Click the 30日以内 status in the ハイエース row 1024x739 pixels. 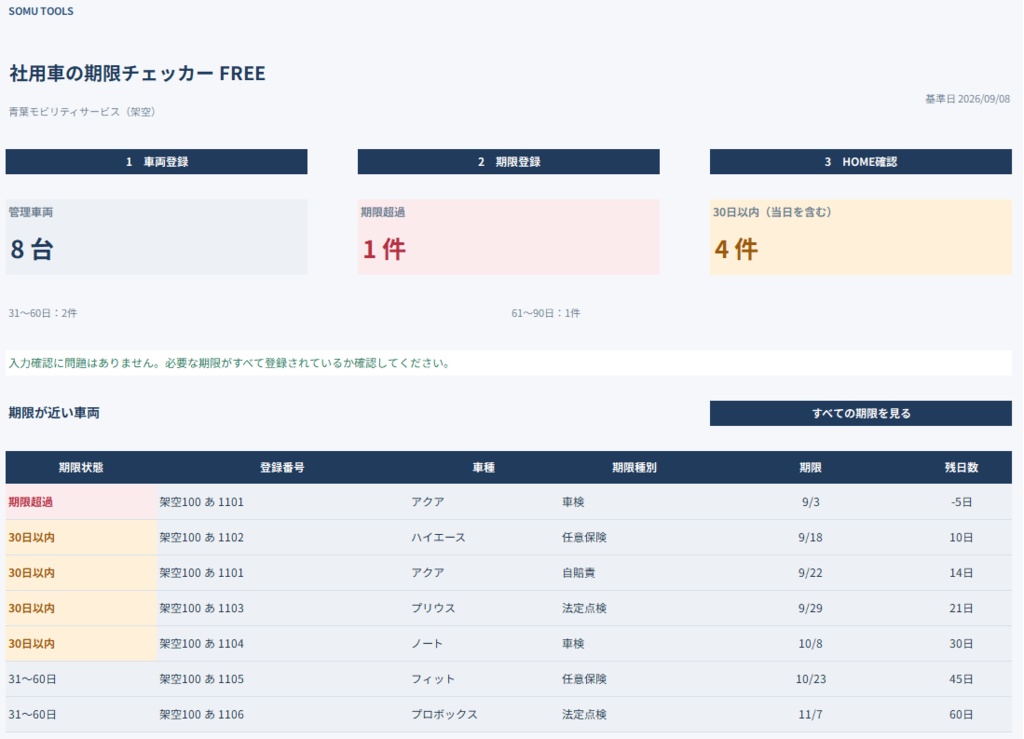point(81,537)
